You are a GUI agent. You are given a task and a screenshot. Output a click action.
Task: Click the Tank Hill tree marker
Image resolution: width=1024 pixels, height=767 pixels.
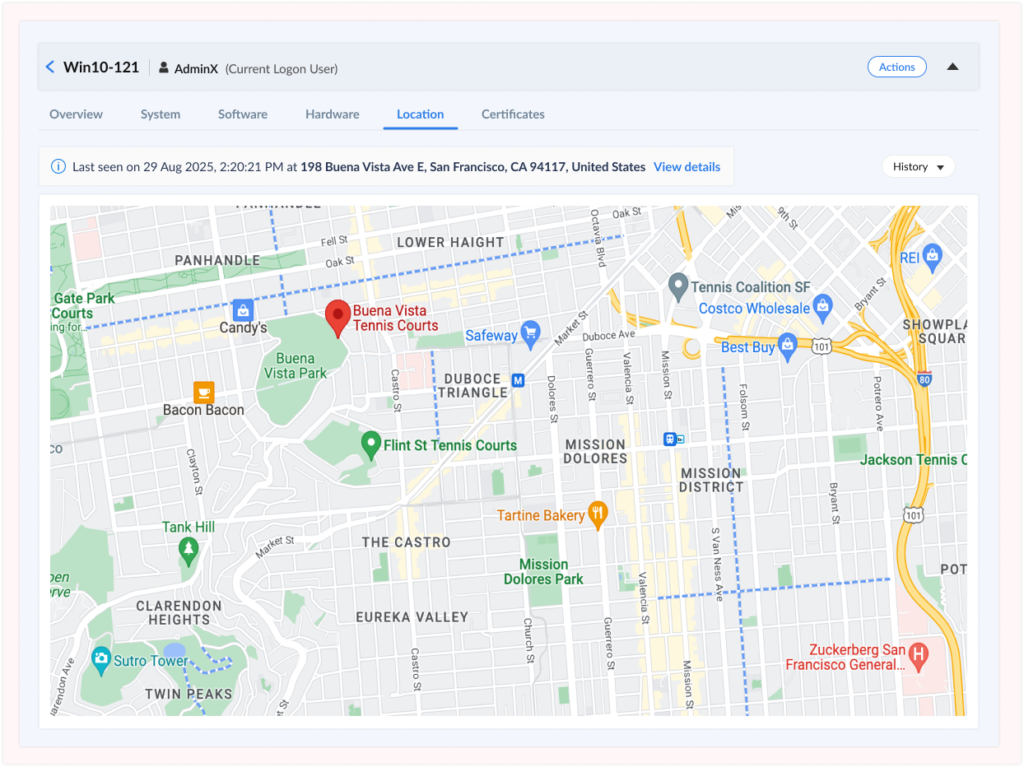click(x=189, y=551)
